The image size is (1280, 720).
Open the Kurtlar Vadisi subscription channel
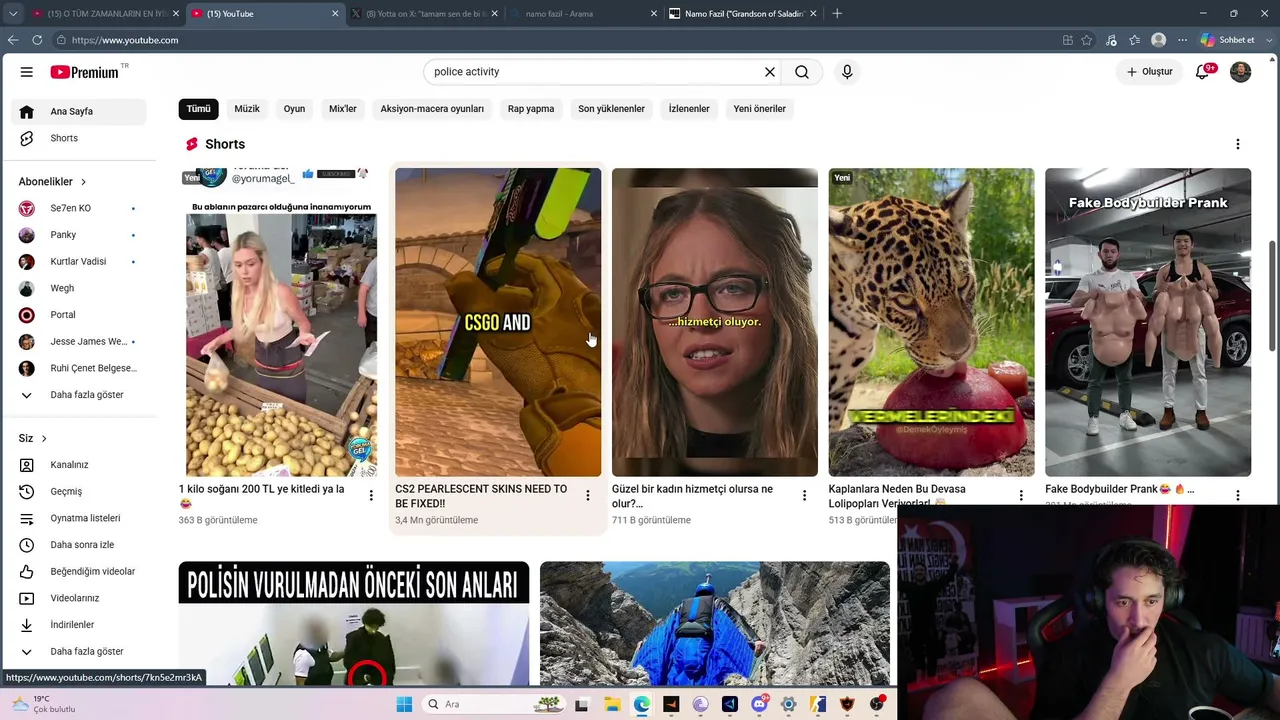click(x=78, y=262)
